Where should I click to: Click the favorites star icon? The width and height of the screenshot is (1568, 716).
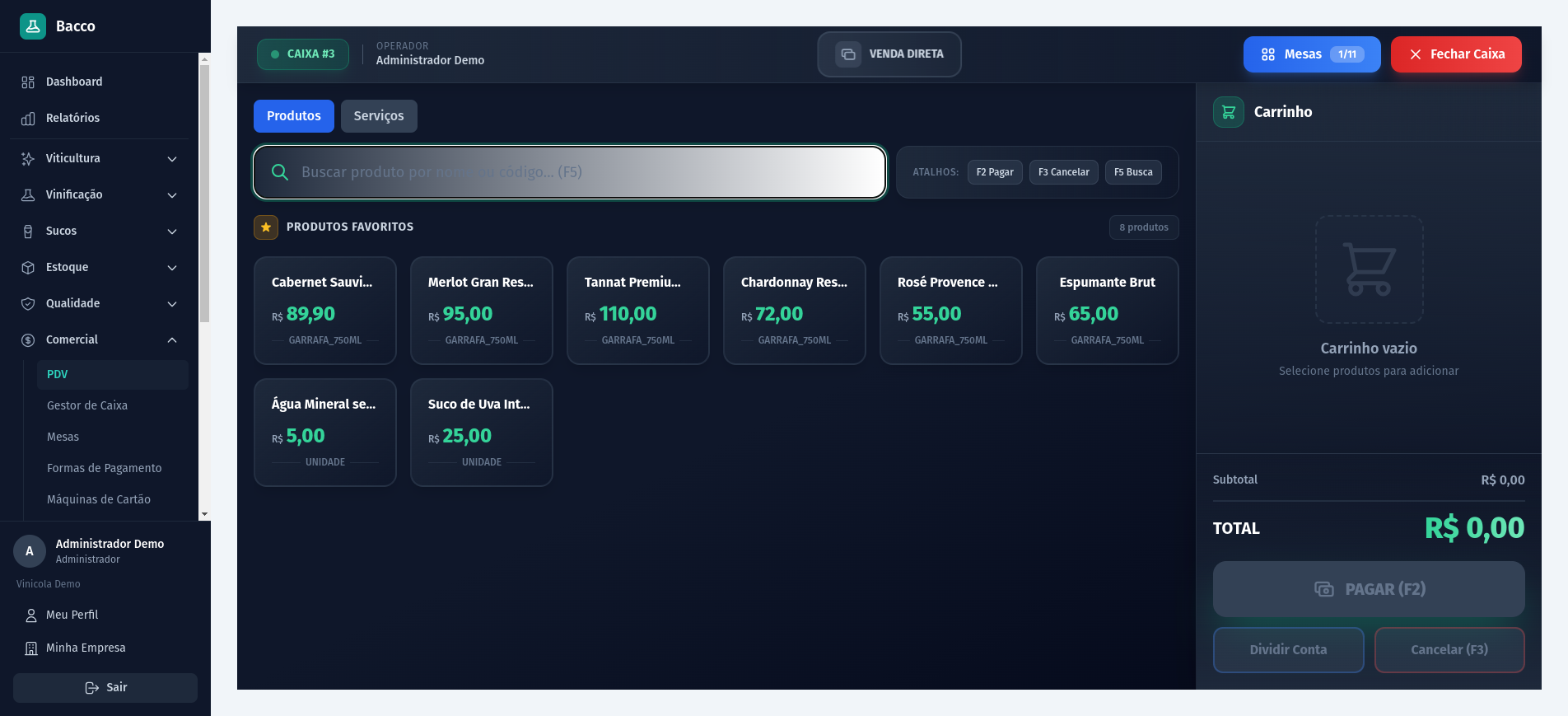click(x=266, y=227)
